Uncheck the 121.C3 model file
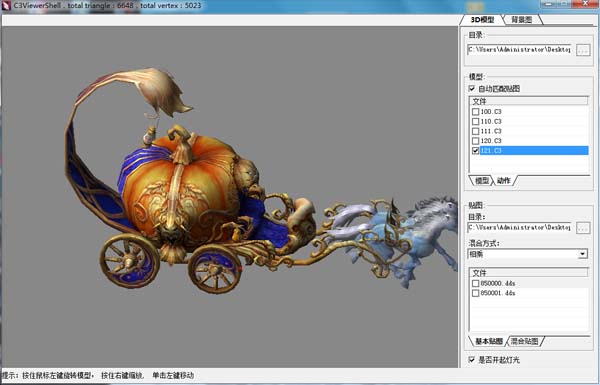The image size is (600, 385). (476, 150)
